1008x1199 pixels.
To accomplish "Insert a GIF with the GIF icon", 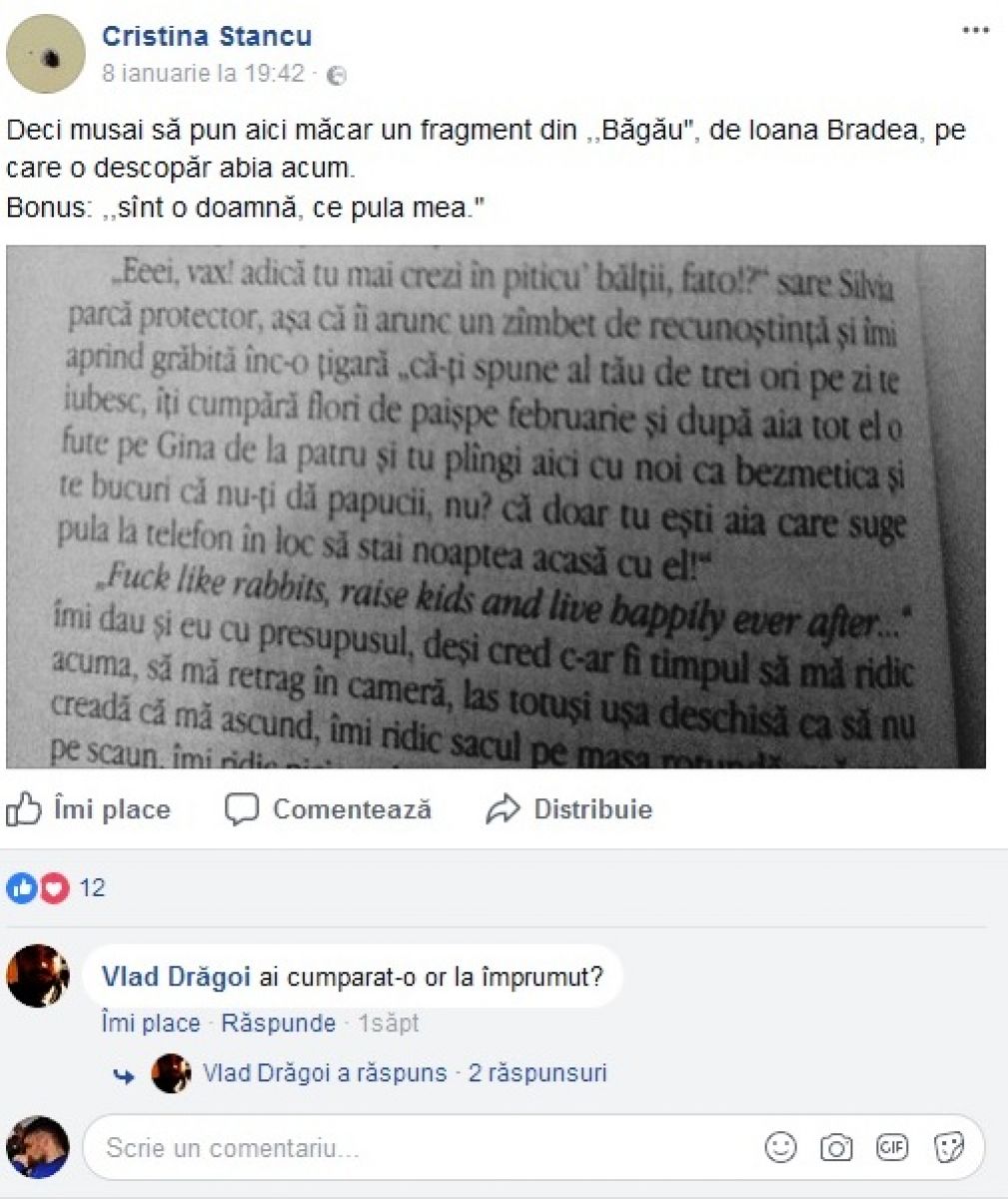I will [892, 1147].
